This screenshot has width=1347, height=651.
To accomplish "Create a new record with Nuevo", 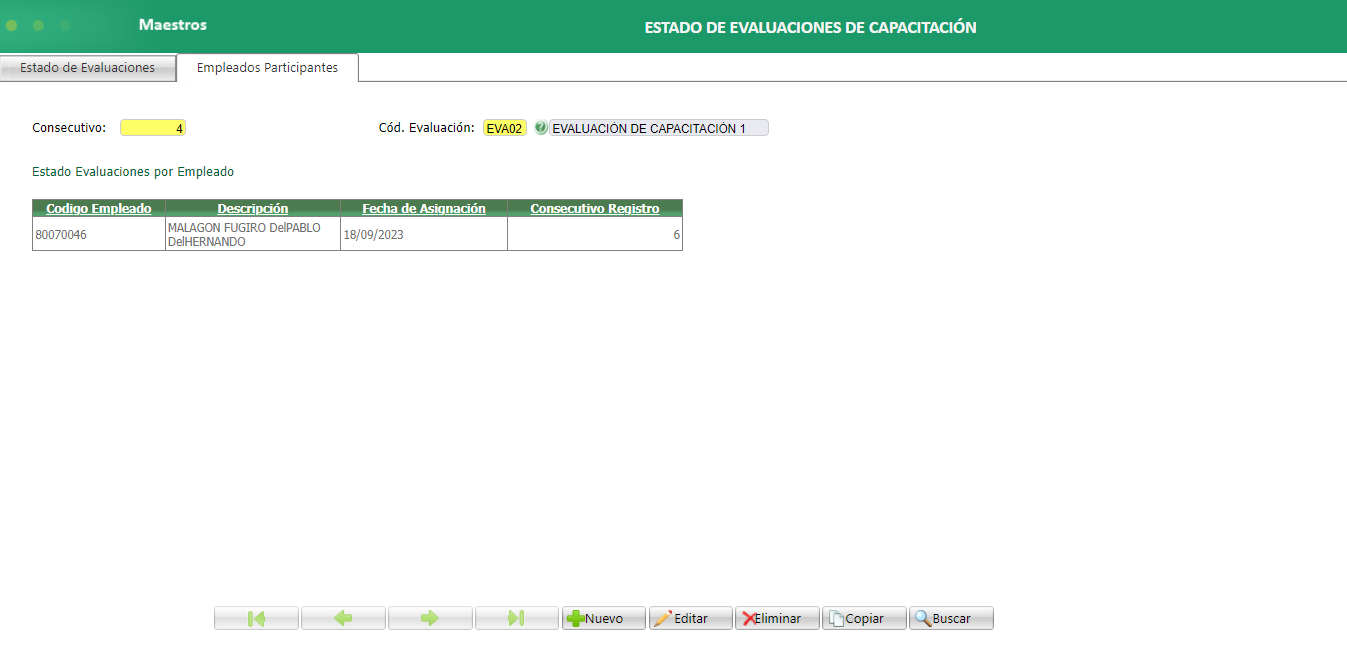I will (x=604, y=618).
